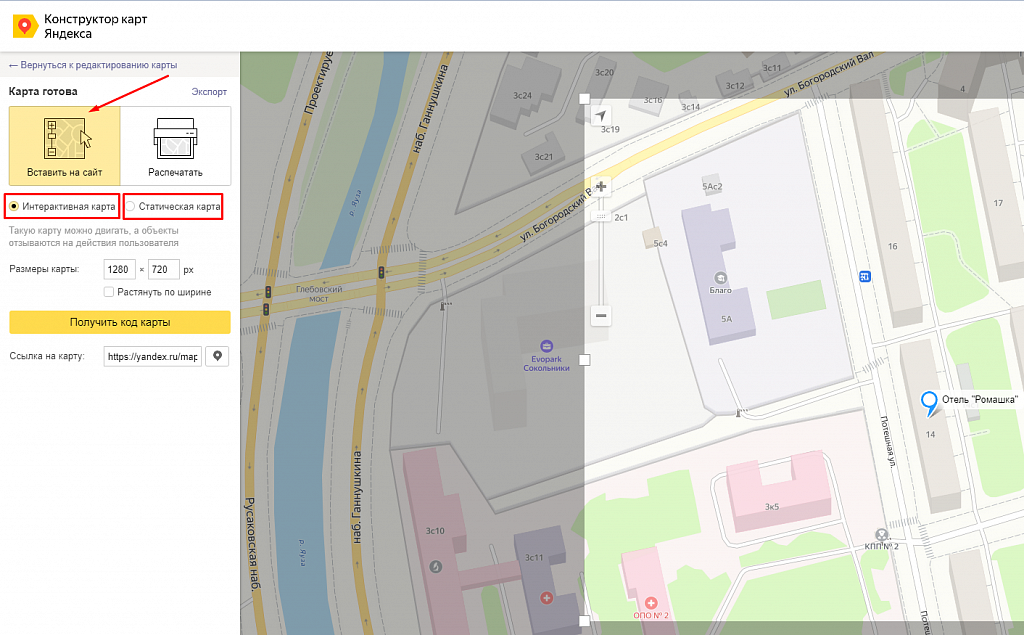Image resolution: width=1024 pixels, height=635 pixels.
Task: Click the 'Отель "Ромашка"' marker label
Action: 980,399
